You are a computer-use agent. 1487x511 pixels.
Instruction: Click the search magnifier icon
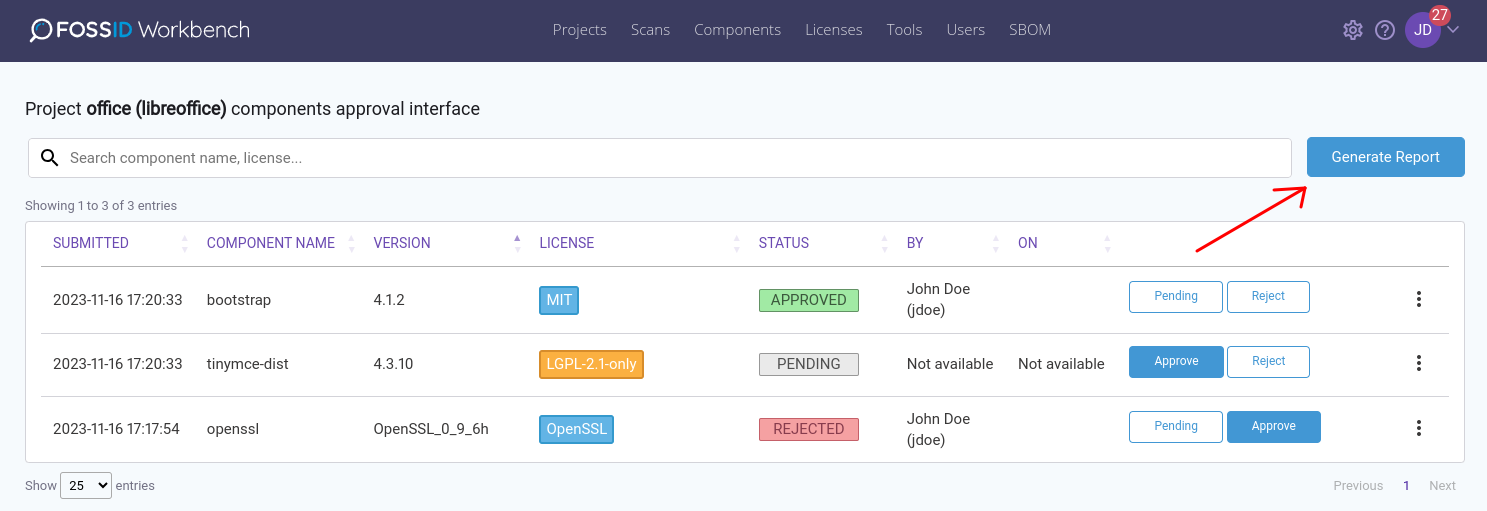(49, 157)
